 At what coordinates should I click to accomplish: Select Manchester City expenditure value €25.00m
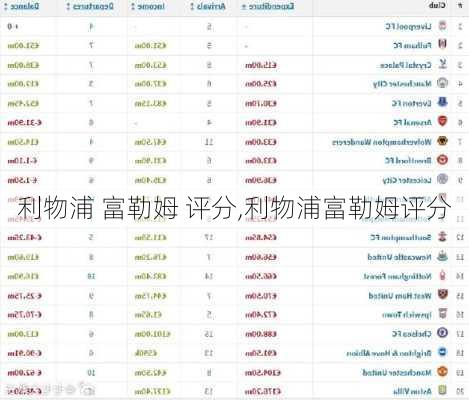coord(261,84)
